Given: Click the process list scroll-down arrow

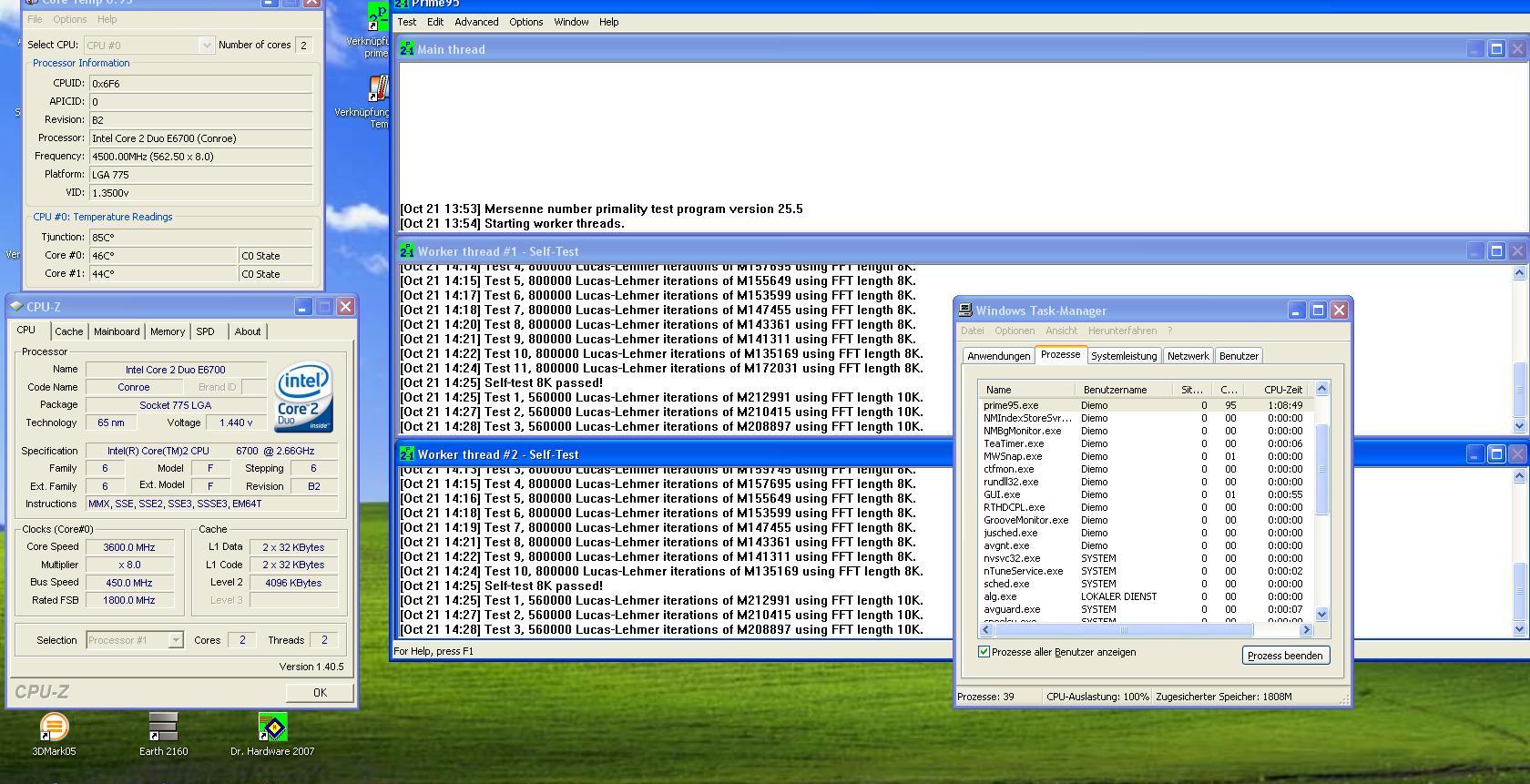Looking at the screenshot, I should click(1322, 615).
